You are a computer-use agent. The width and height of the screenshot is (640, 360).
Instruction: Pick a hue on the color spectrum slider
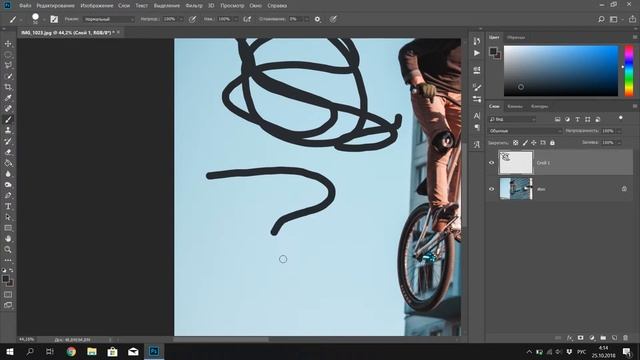629,71
